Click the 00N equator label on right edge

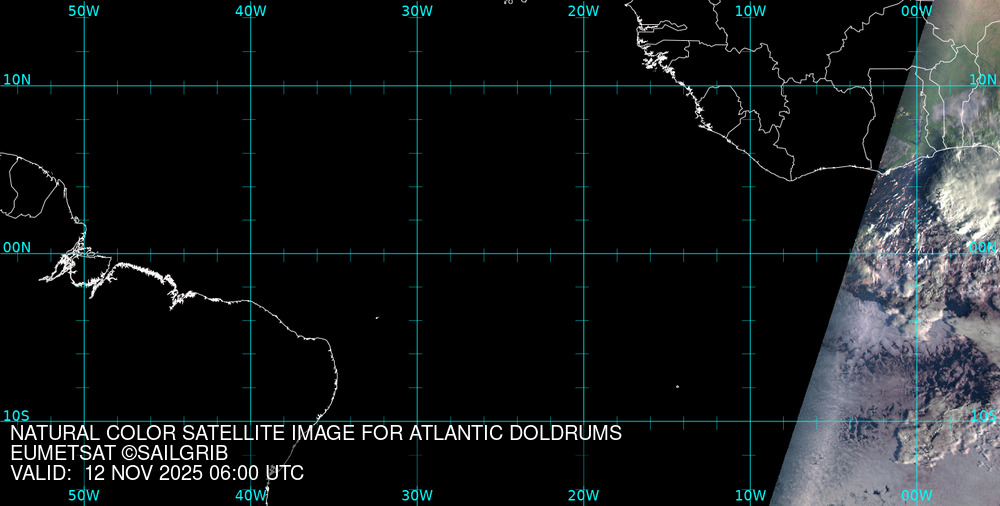983,247
